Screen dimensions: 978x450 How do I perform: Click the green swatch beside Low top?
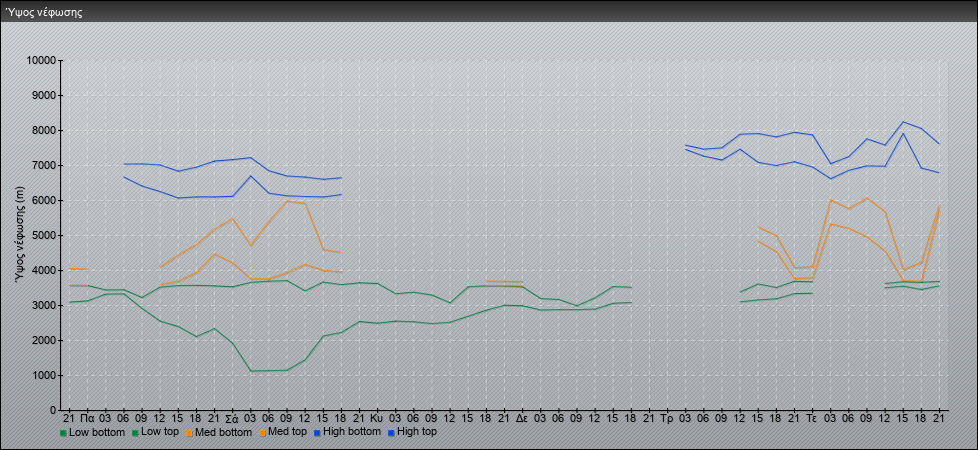[x=134, y=433]
